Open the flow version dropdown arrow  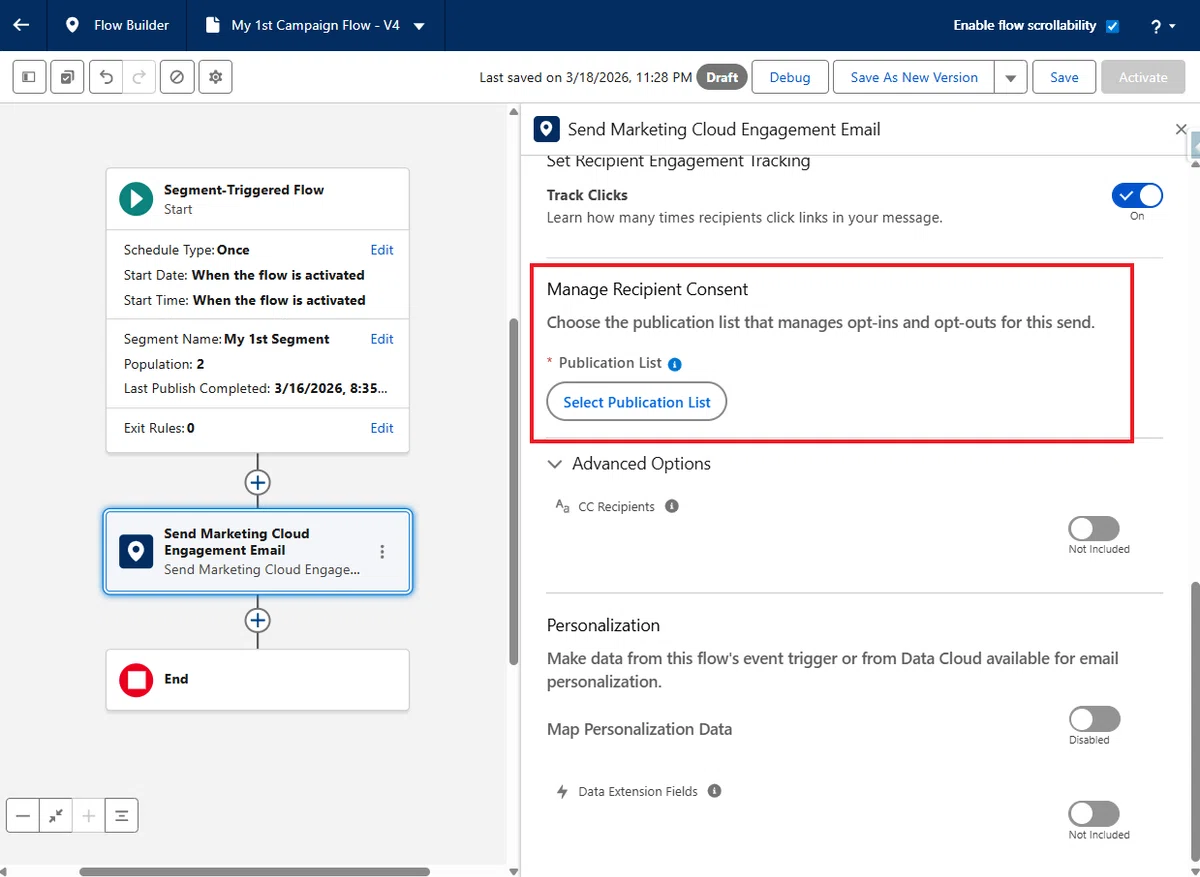pos(418,26)
